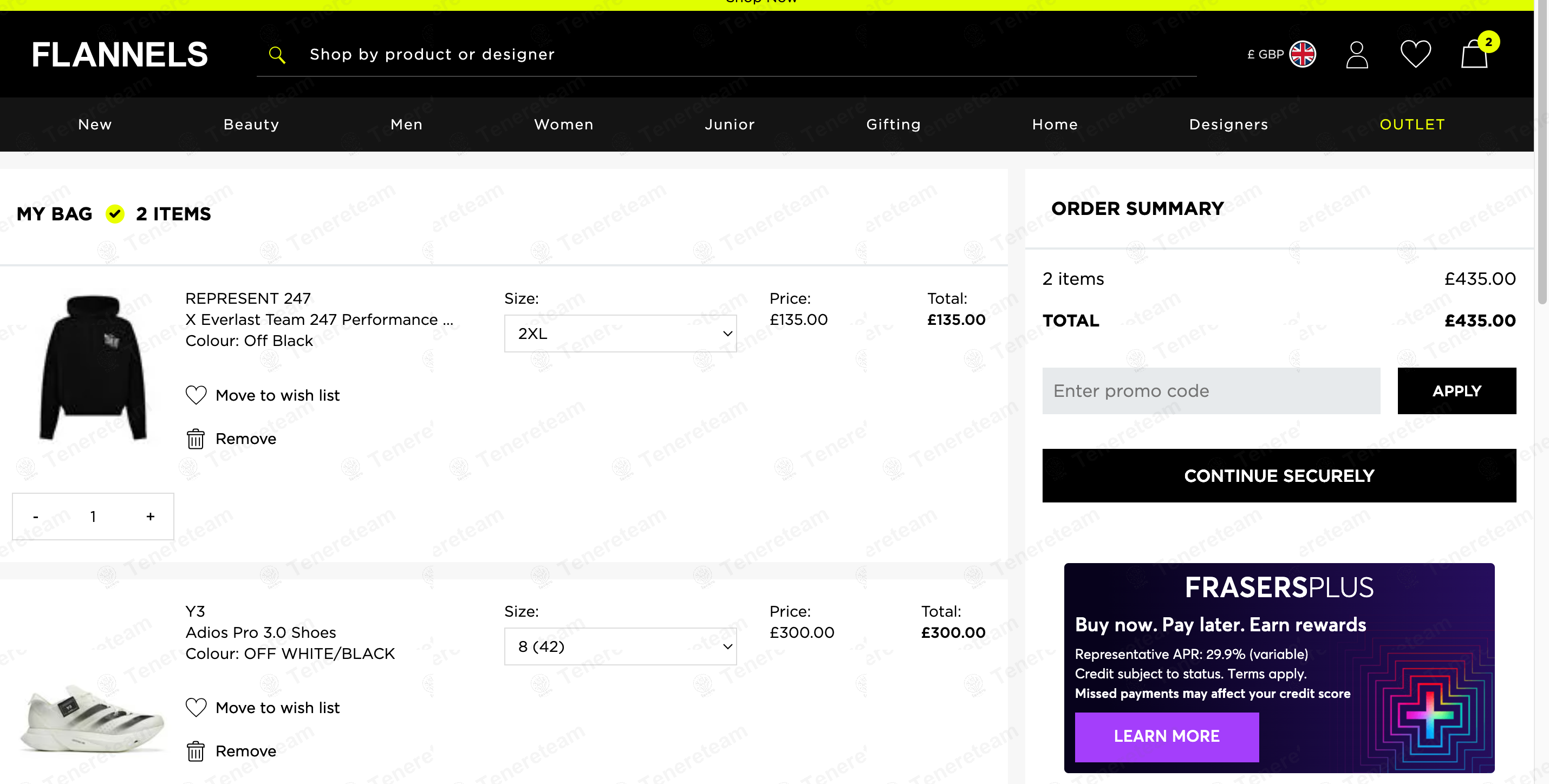This screenshot has height=784, width=1549.
Task: Click the Adios Pro 3.0 Shoes title
Action: pos(261,632)
